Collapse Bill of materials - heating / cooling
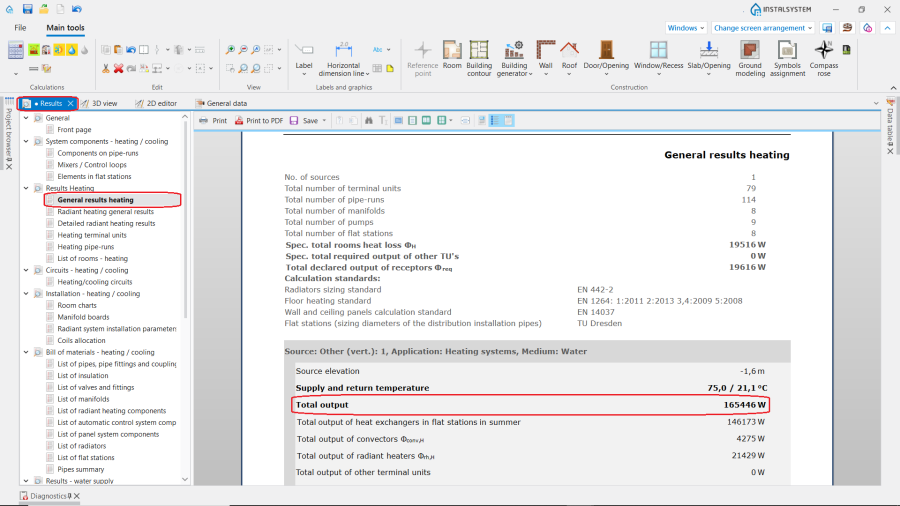This screenshot has width=900, height=506. tap(26, 352)
